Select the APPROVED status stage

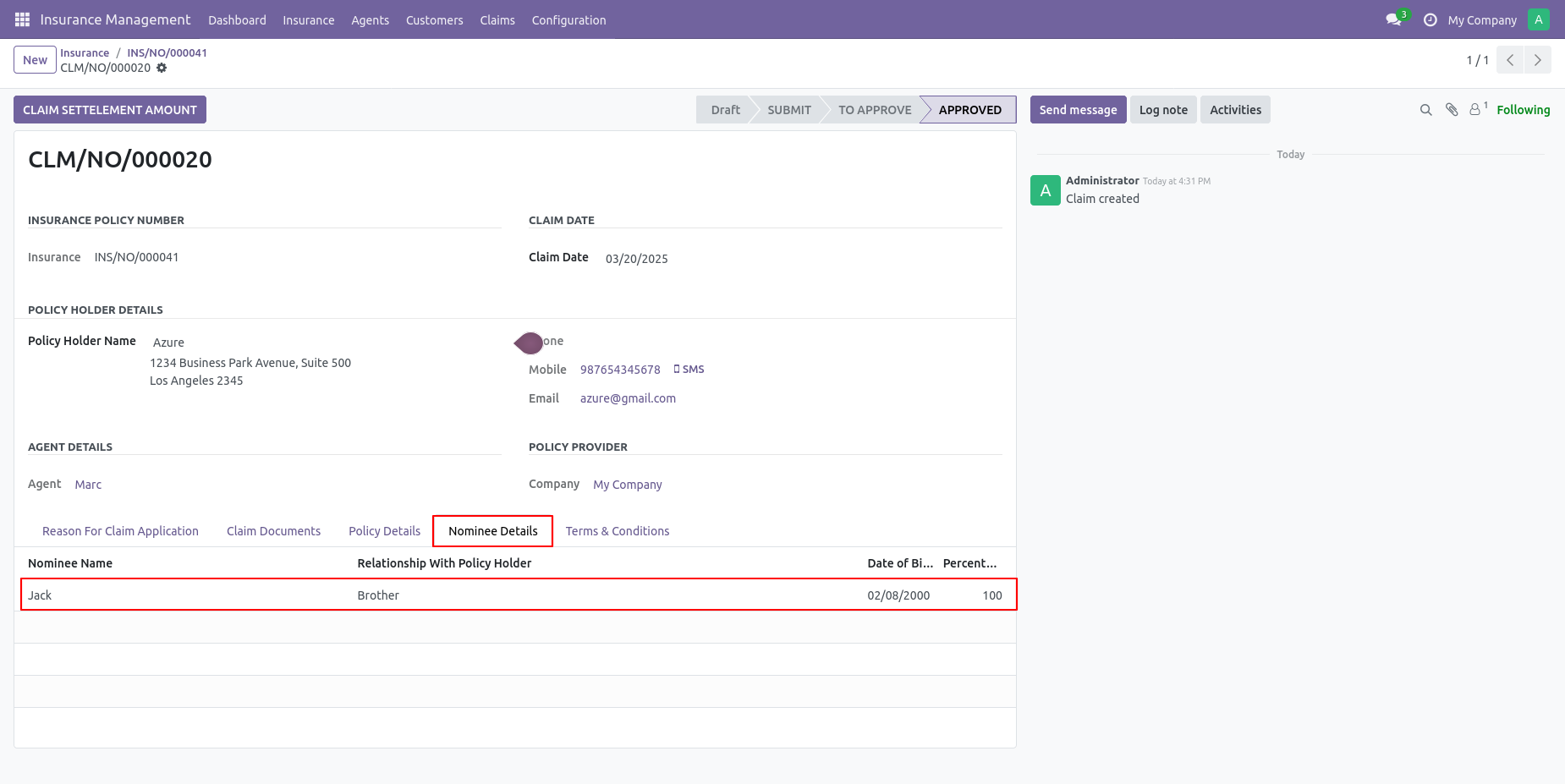[970, 110]
